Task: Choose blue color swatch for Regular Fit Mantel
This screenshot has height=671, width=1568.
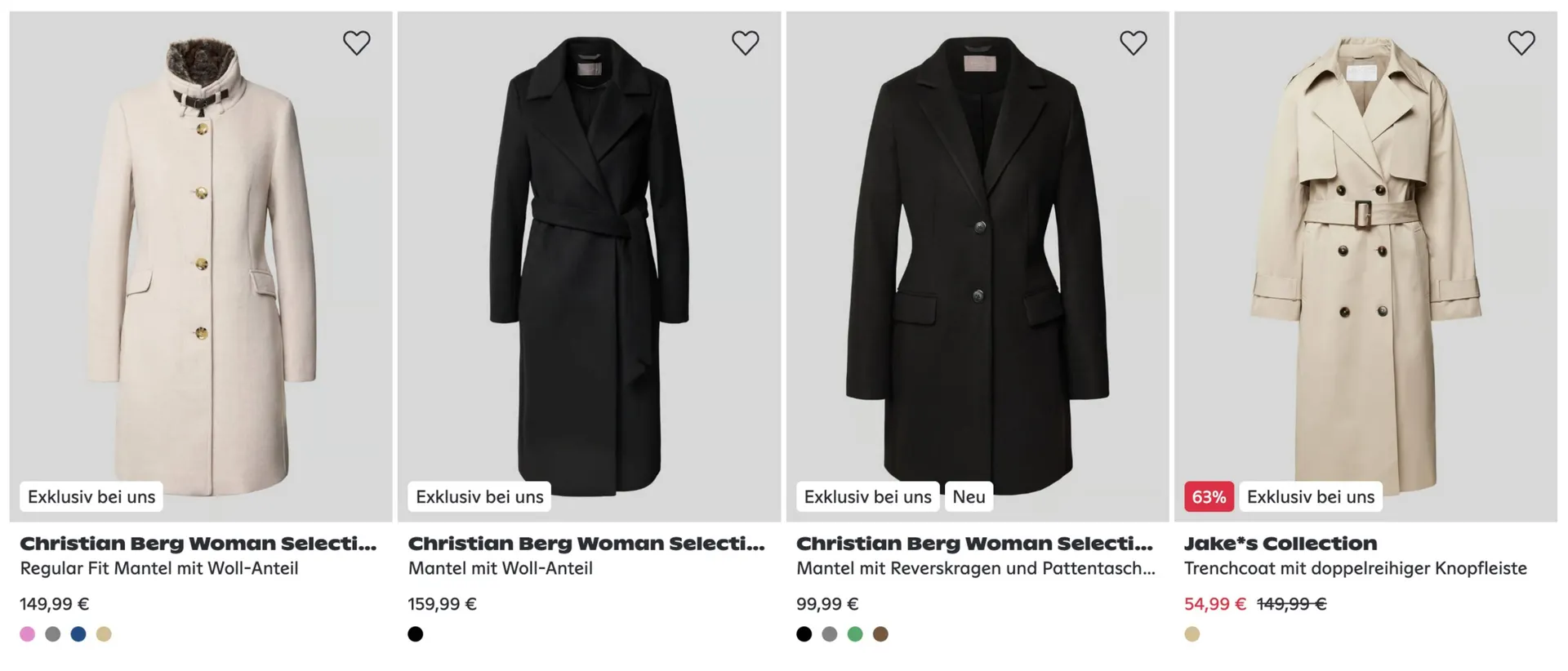Action: click(78, 634)
